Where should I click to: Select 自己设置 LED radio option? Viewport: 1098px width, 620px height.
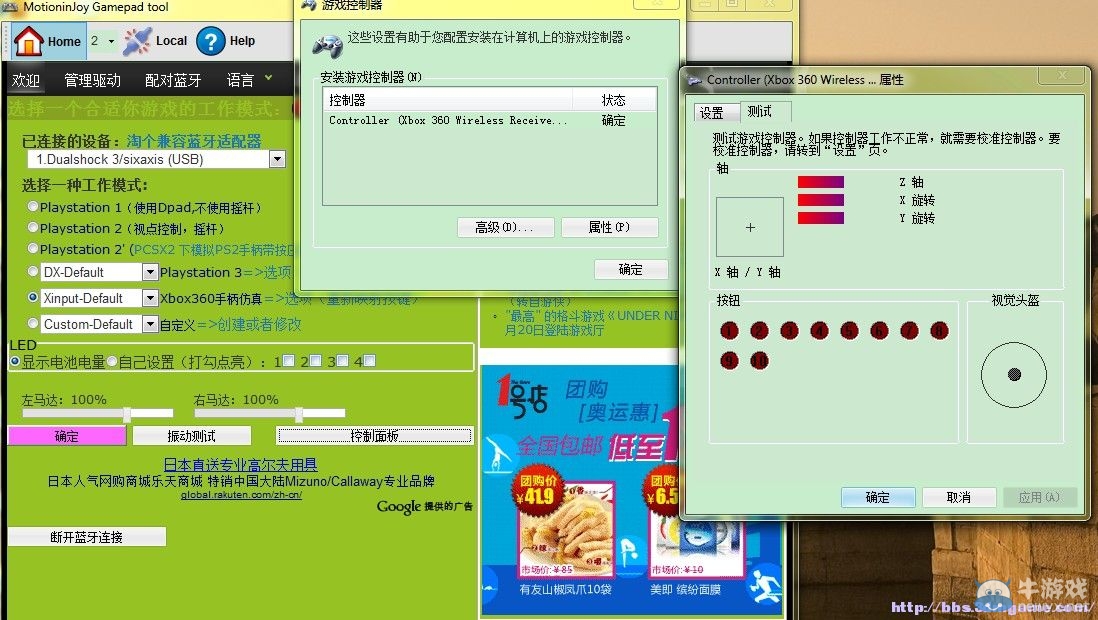pos(112,361)
